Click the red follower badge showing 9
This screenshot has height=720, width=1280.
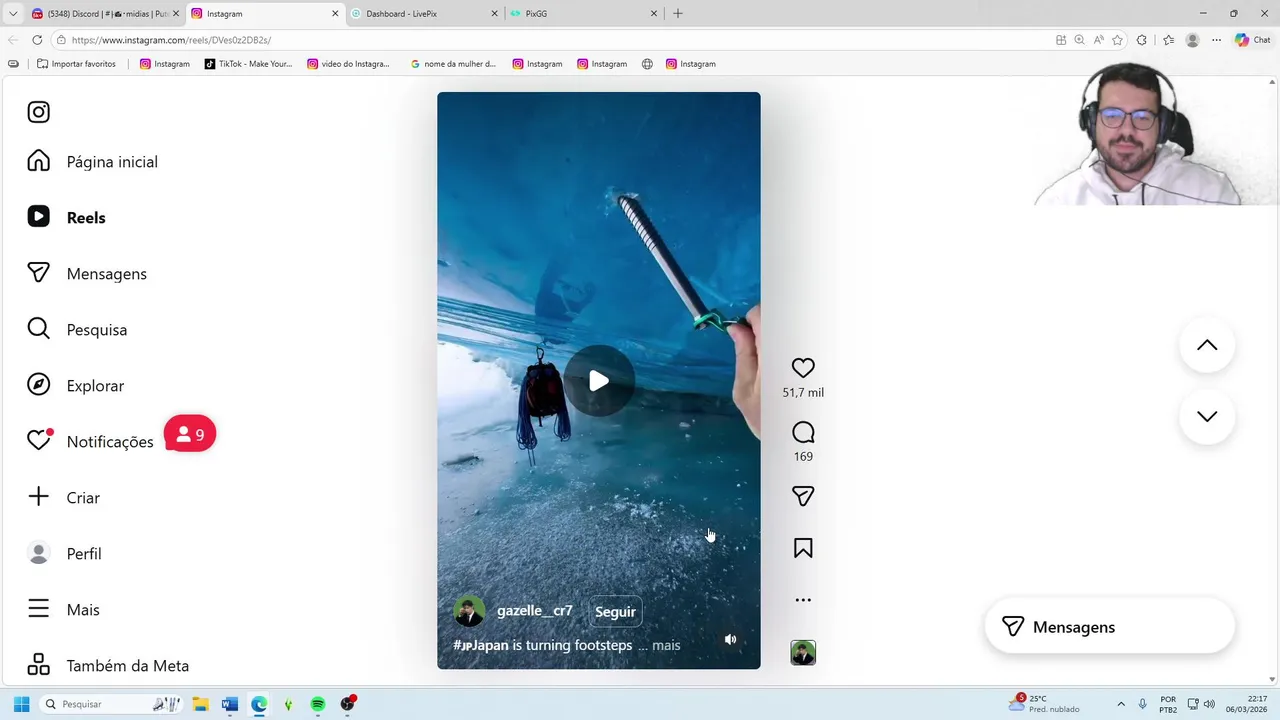click(x=190, y=434)
